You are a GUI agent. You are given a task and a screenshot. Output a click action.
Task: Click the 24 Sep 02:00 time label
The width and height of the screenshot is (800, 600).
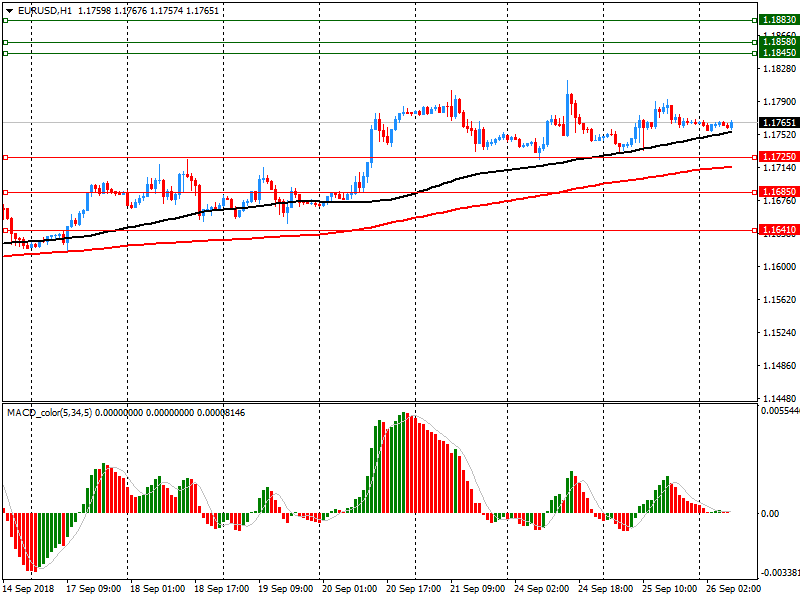pyautogui.click(x=541, y=590)
